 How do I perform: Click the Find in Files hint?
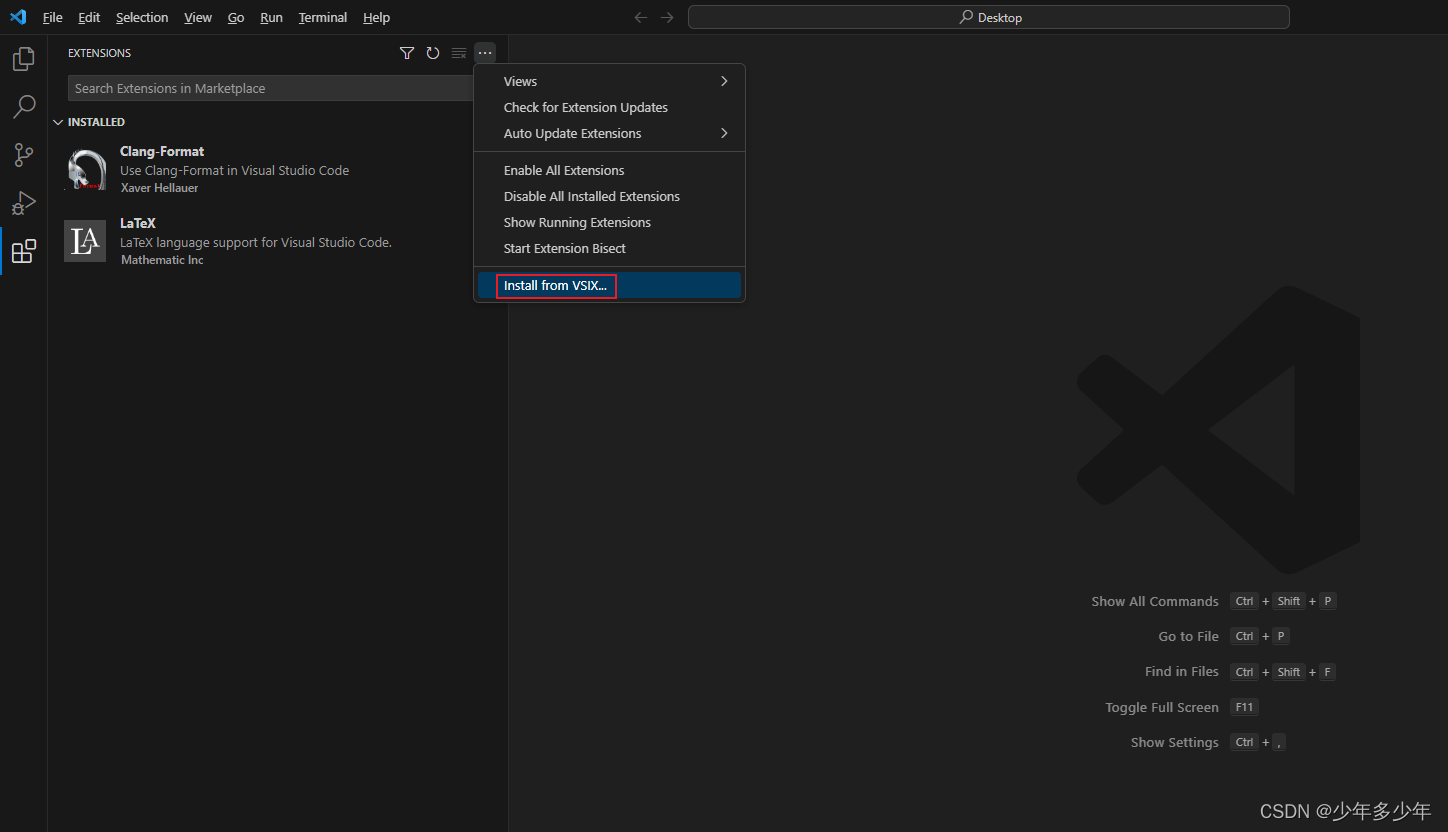pyautogui.click(x=1182, y=671)
